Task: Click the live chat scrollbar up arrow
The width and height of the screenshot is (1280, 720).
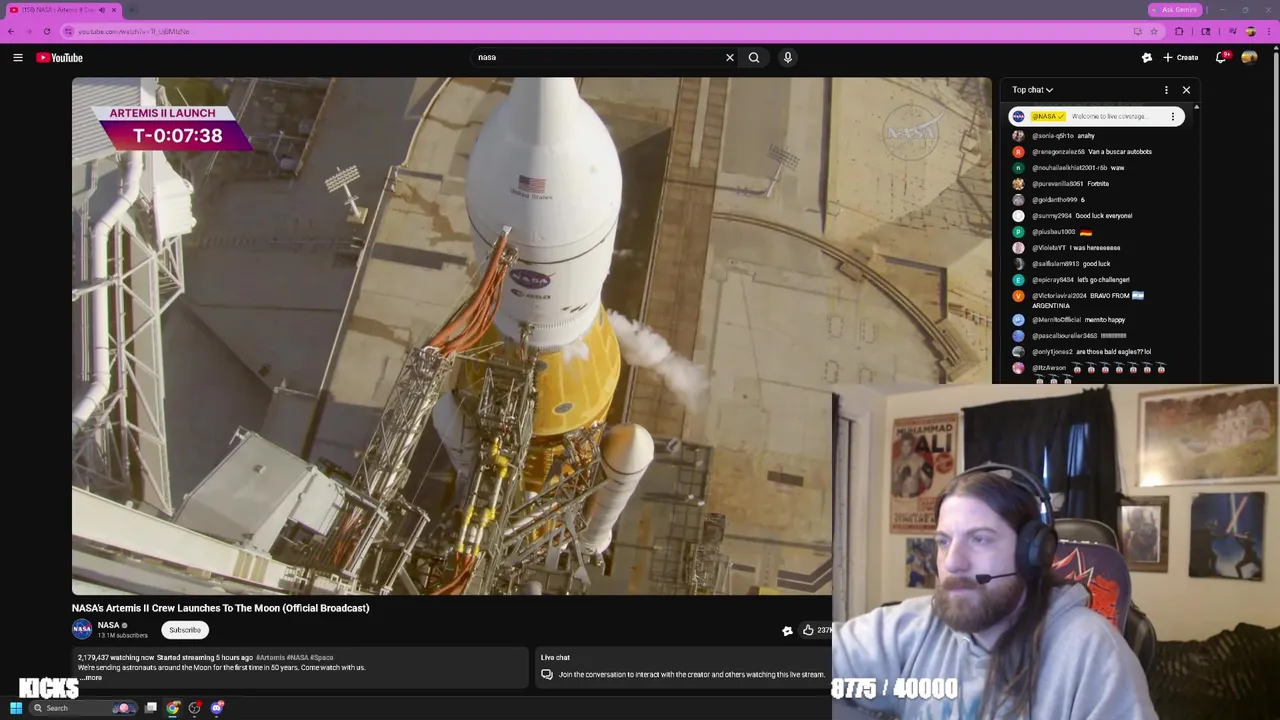Action: click(1196, 107)
